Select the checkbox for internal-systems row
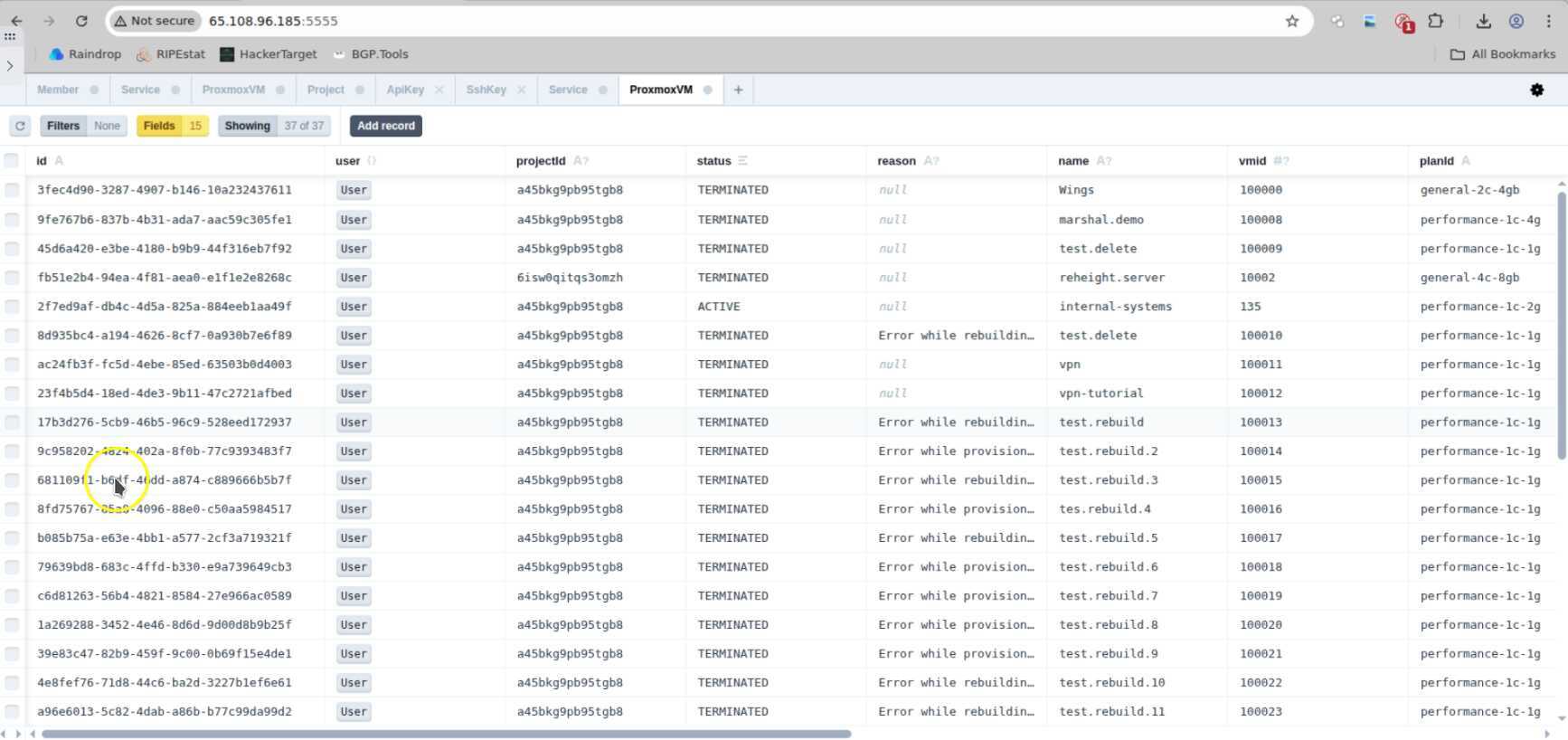 point(12,307)
